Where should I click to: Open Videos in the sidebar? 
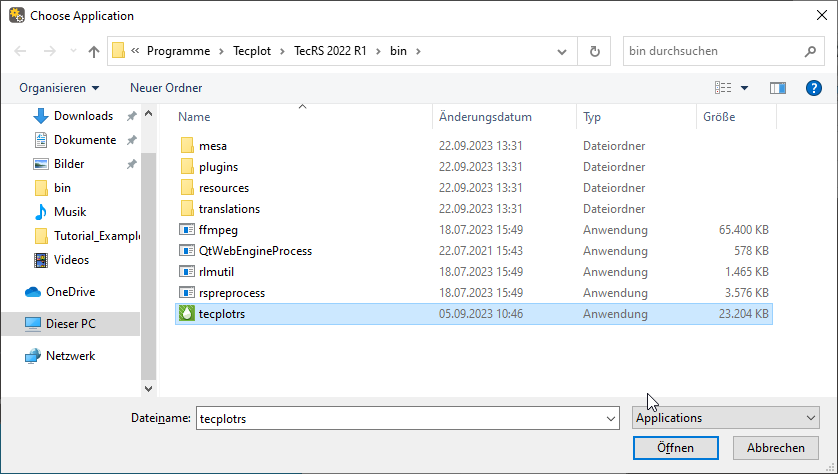(71, 260)
